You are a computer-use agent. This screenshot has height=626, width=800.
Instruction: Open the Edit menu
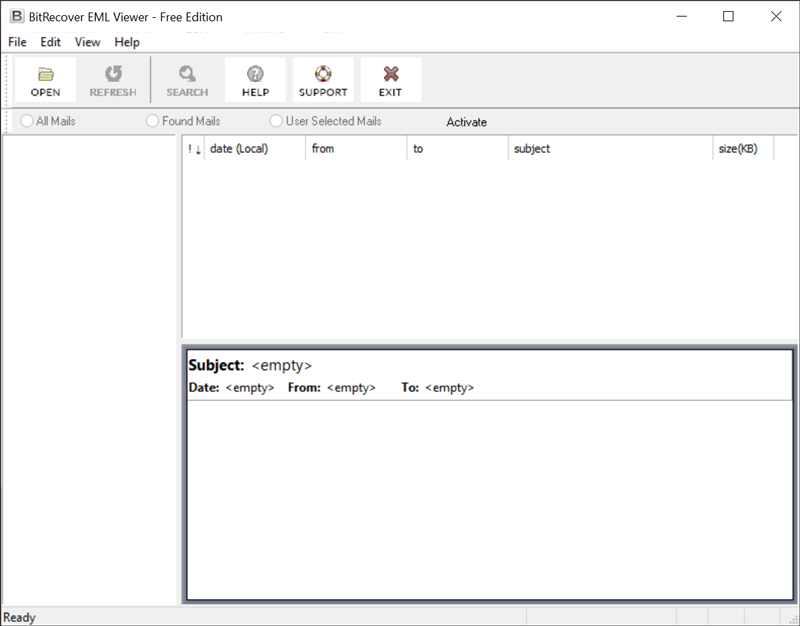click(x=51, y=42)
